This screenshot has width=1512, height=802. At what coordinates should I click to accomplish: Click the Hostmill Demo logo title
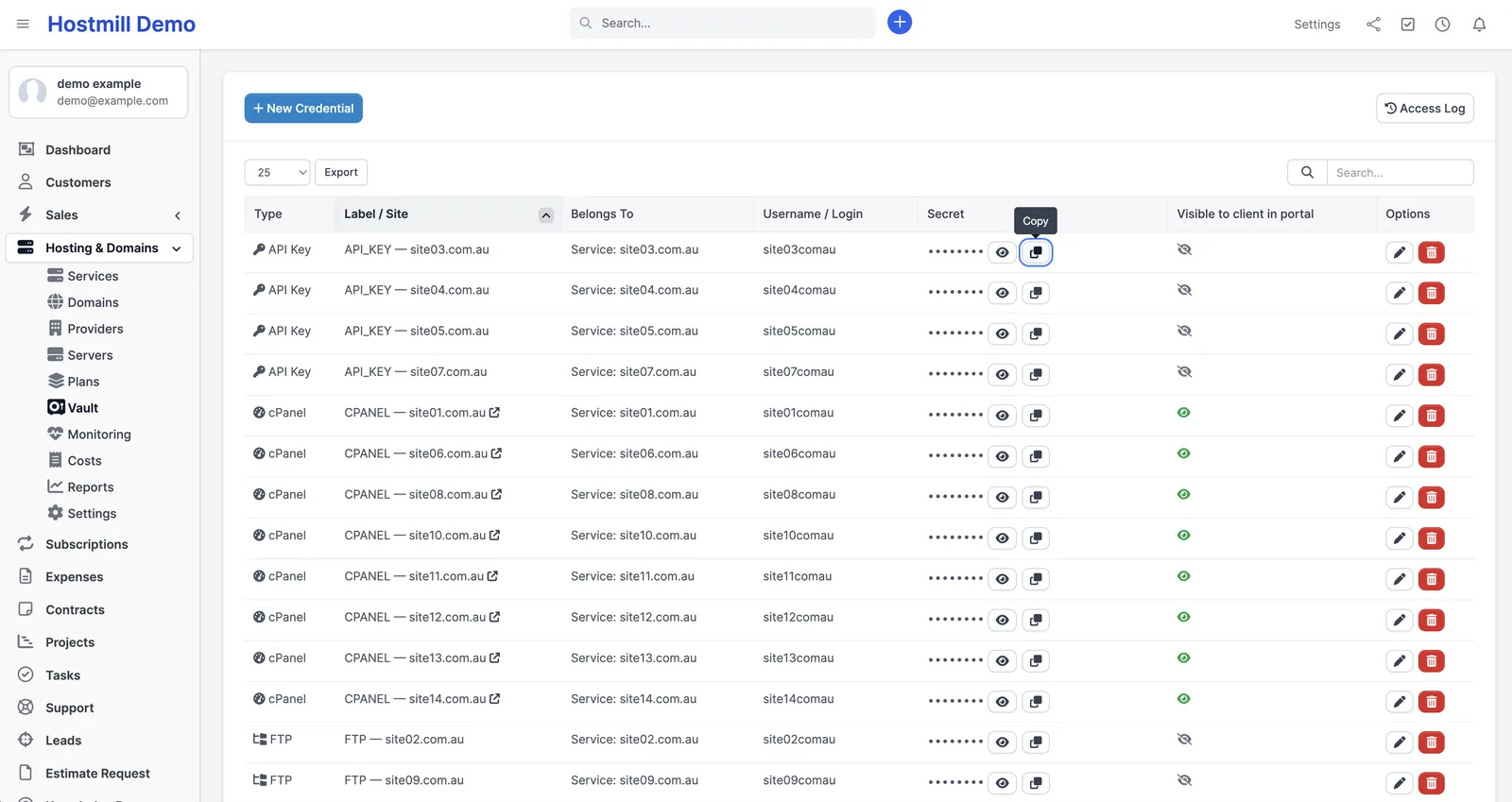121,25
